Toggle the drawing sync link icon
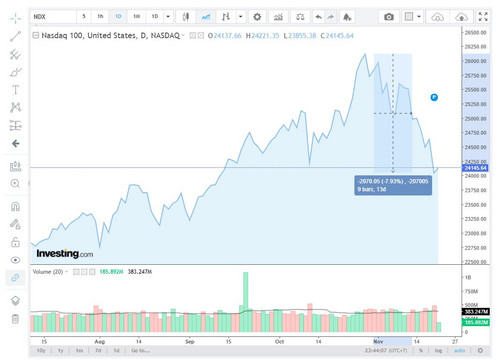 (15, 278)
